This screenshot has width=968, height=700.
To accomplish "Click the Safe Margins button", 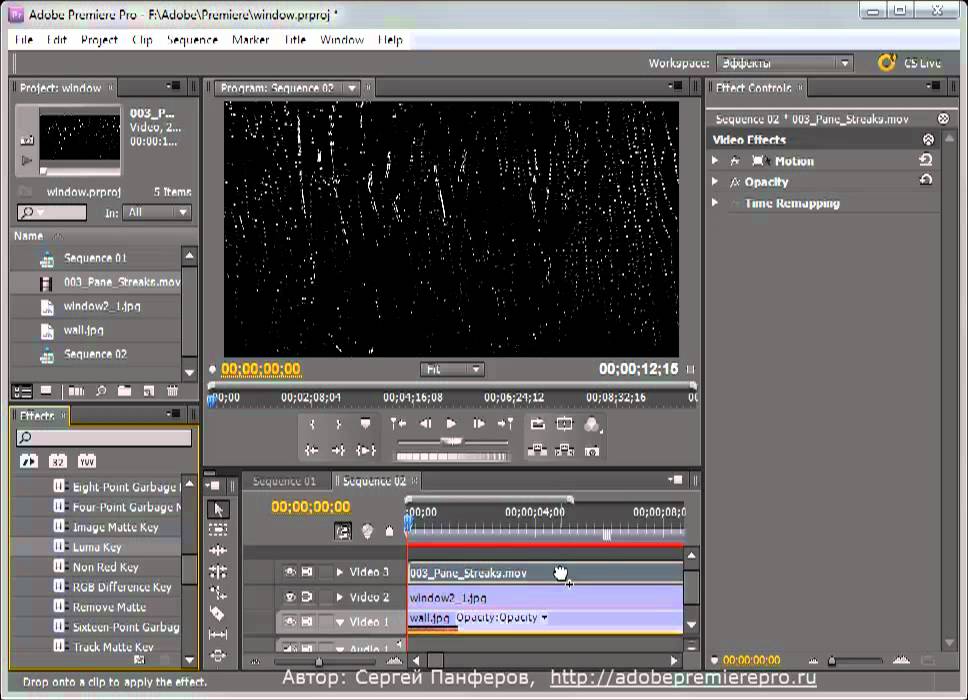I will click(x=564, y=423).
